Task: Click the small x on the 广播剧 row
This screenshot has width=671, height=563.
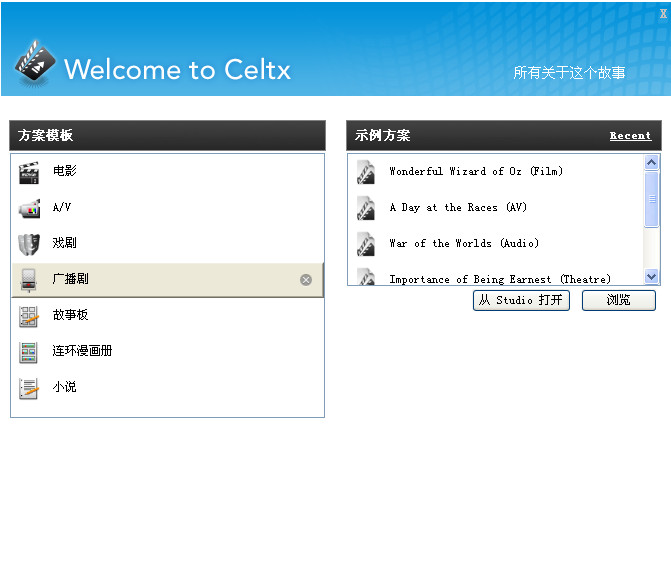Action: point(306,280)
